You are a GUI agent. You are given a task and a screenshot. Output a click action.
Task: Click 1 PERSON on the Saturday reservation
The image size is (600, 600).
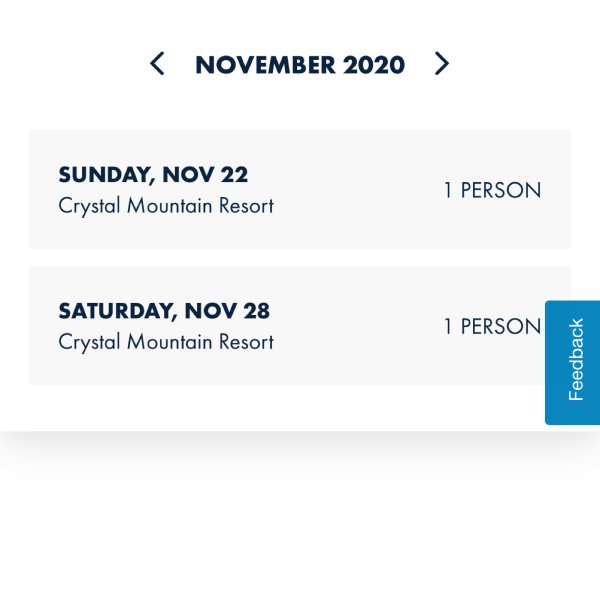(x=492, y=326)
